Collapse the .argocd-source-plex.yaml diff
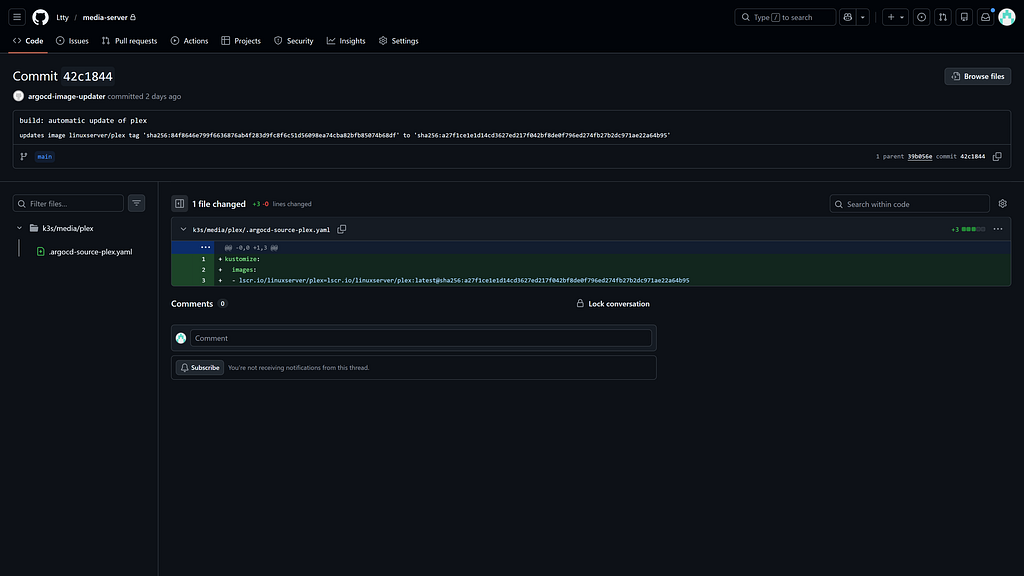Viewport: 1024px width, 576px height. pos(183,229)
